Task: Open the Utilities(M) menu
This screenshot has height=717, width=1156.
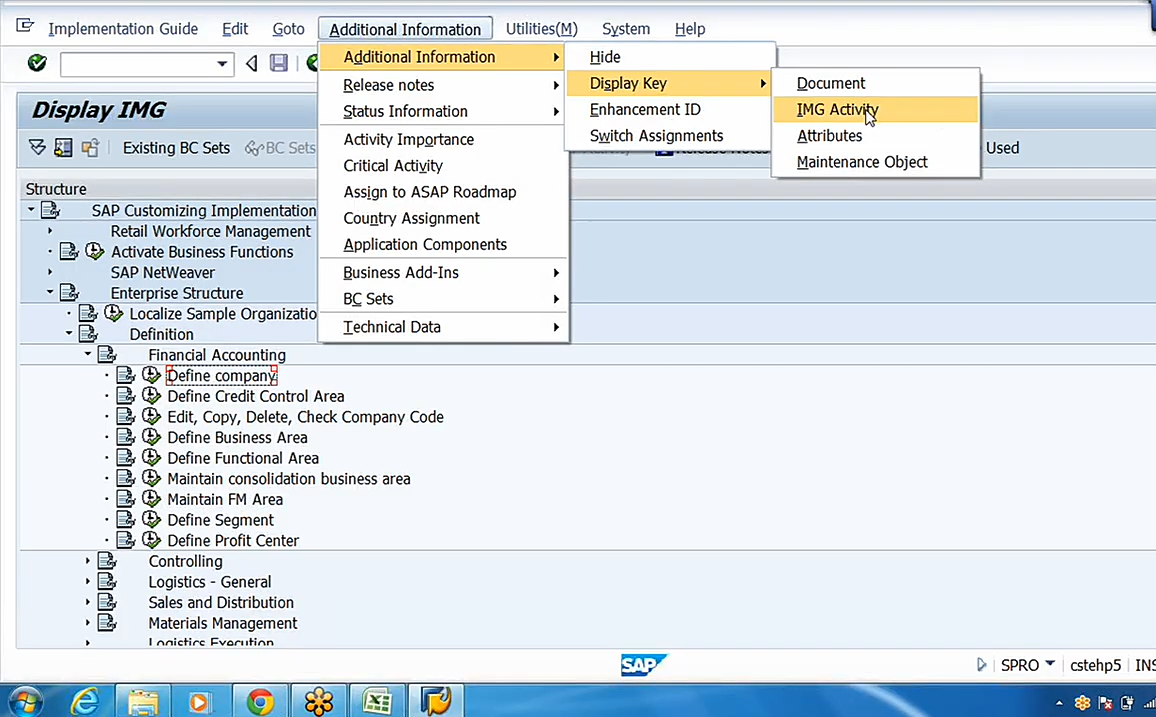Action: pos(541,29)
